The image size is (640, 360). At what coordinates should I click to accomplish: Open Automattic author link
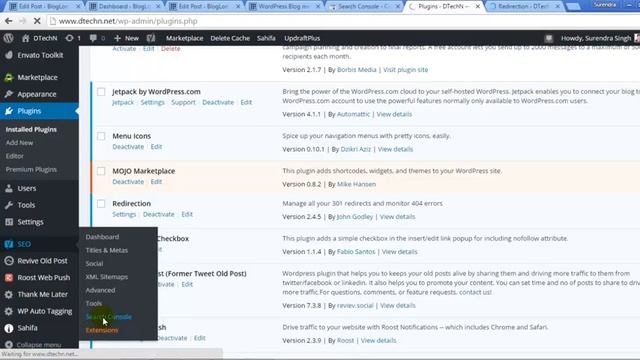click(x=353, y=114)
